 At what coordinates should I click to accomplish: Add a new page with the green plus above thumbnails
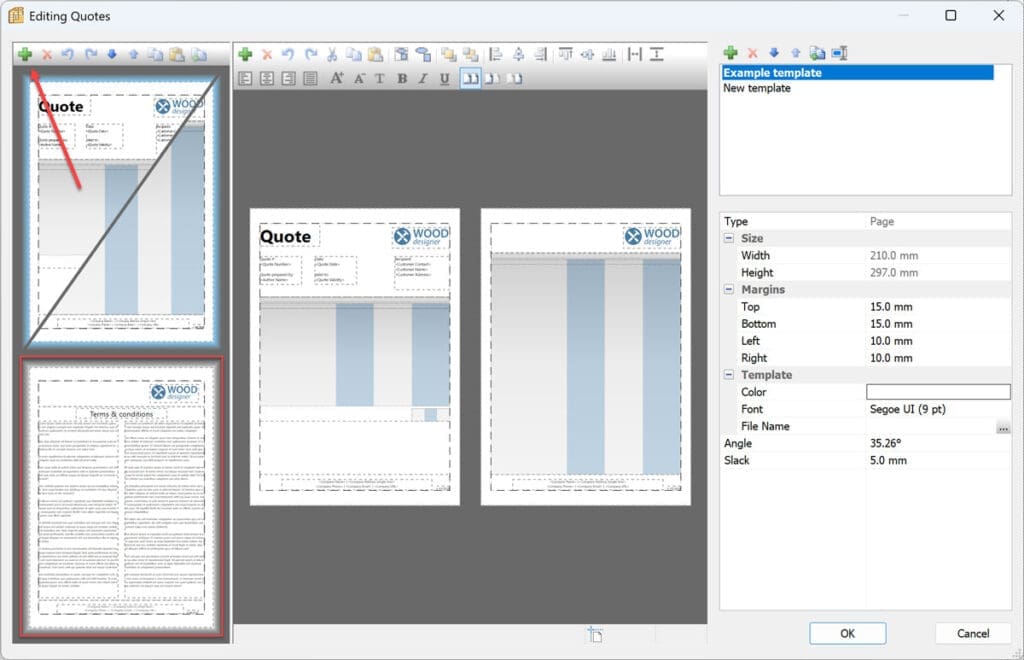coord(25,54)
